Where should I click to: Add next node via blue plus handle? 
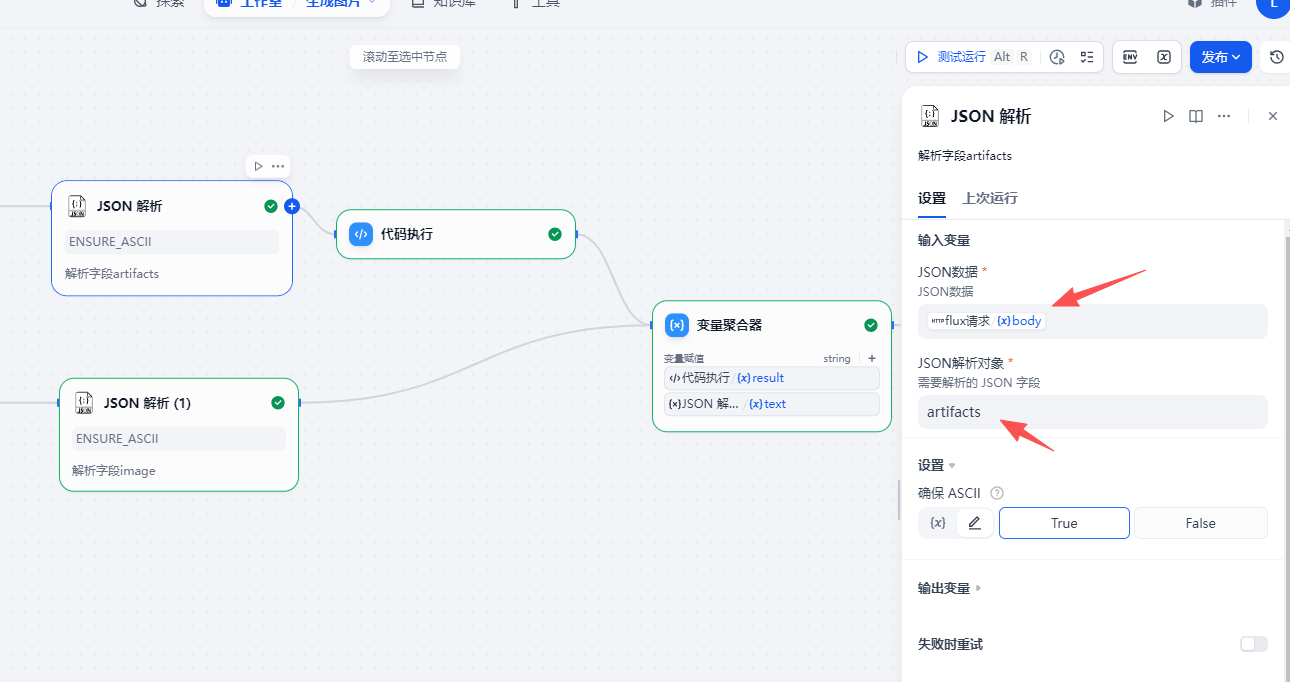(x=292, y=207)
